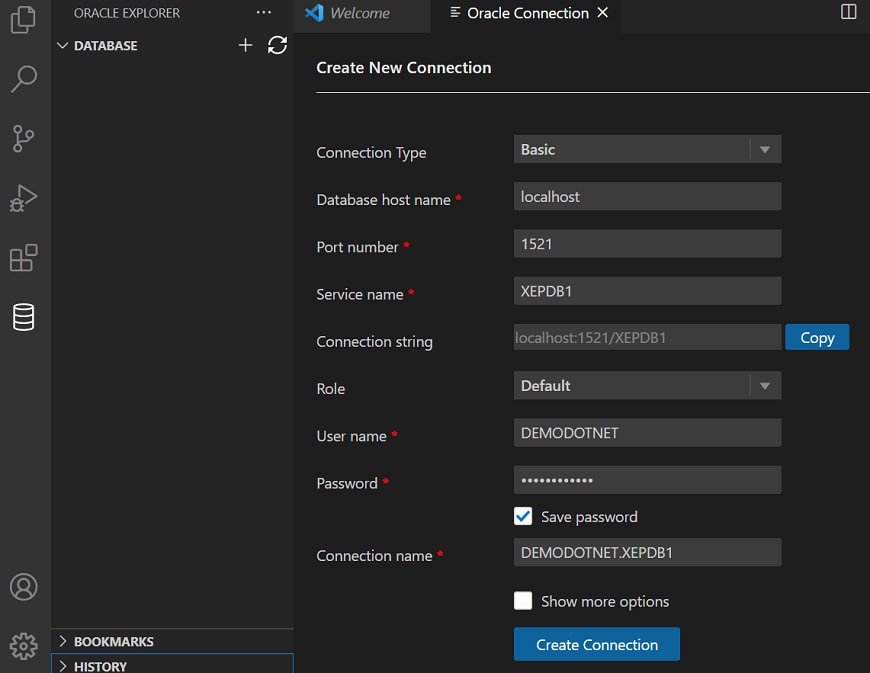The width and height of the screenshot is (870, 673).
Task: Uncheck the Save password checkbox
Action: 523,516
